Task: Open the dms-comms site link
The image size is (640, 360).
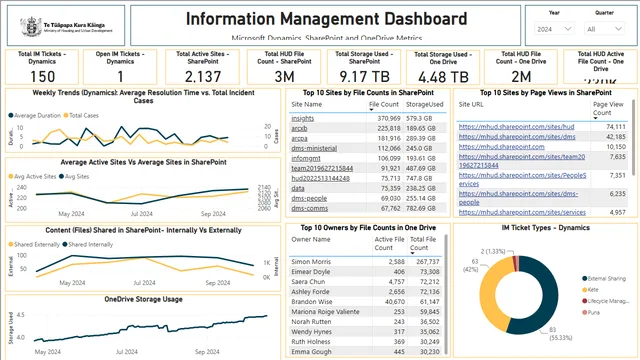Action: coord(309,208)
